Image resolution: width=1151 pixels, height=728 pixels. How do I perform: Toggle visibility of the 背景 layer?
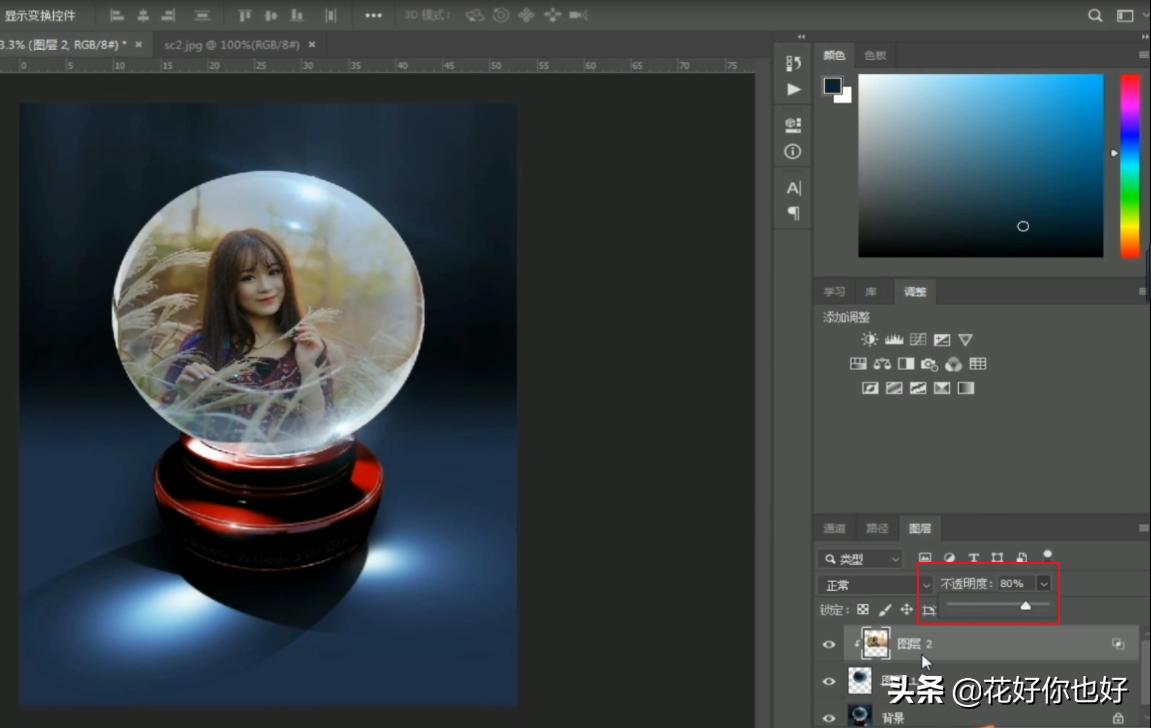pyautogui.click(x=829, y=717)
